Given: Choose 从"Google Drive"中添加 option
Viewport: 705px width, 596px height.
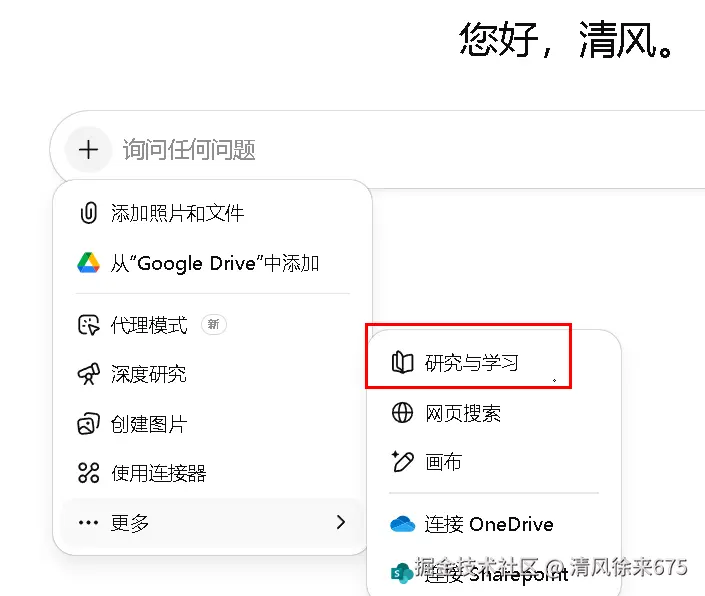Looking at the screenshot, I should coord(212,263).
